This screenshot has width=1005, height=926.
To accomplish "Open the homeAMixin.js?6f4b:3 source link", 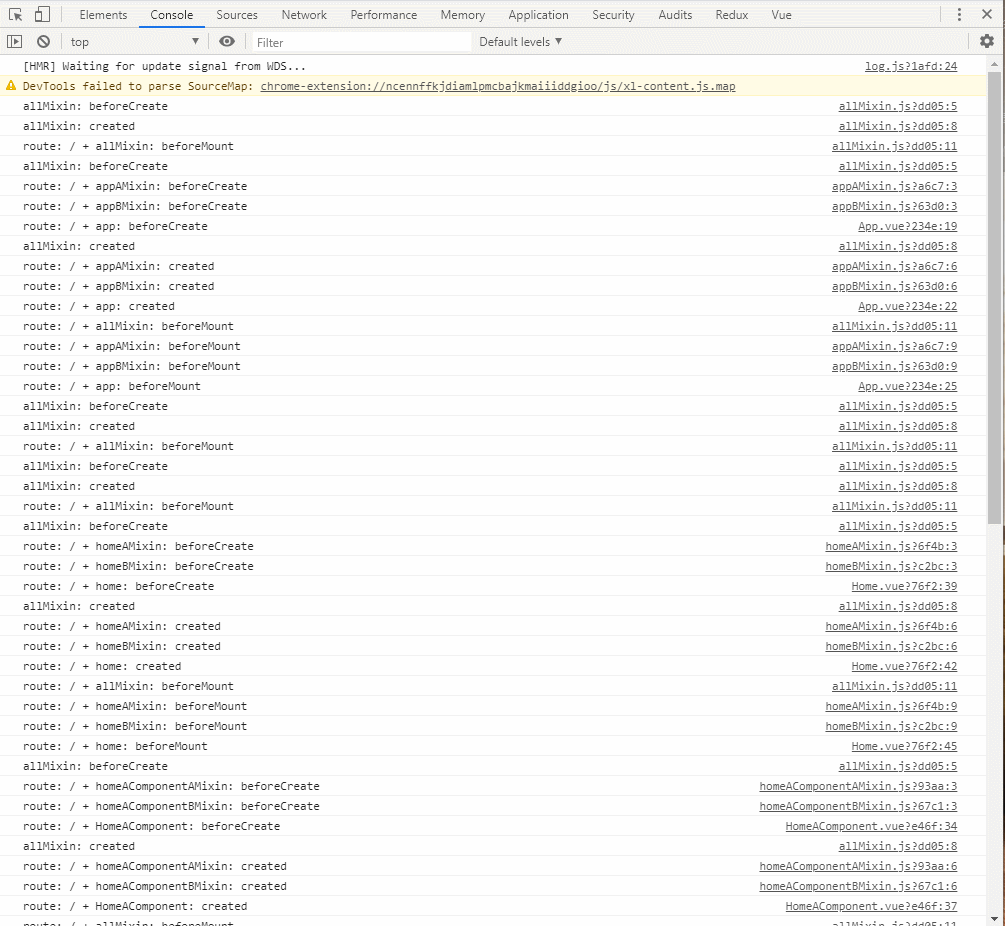I will [x=891, y=546].
